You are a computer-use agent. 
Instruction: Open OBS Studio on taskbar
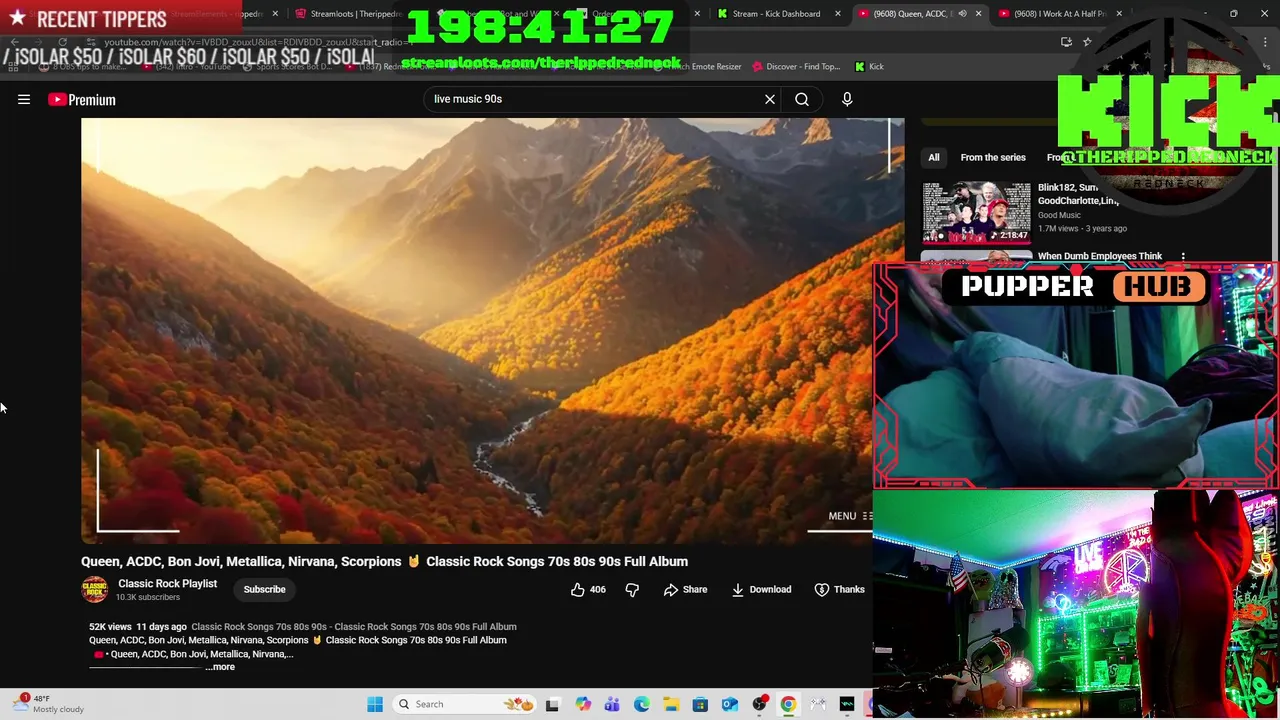pos(760,704)
